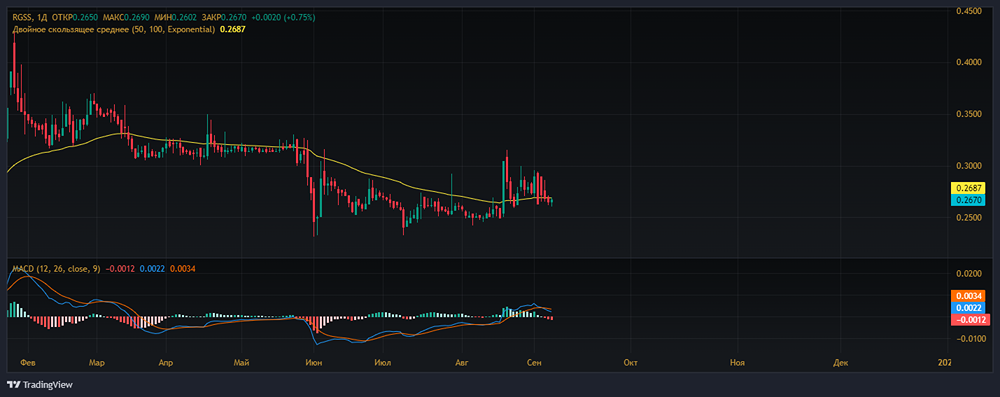Click the Ноя label on time axis
1000x397 pixels.
pyautogui.click(x=737, y=363)
